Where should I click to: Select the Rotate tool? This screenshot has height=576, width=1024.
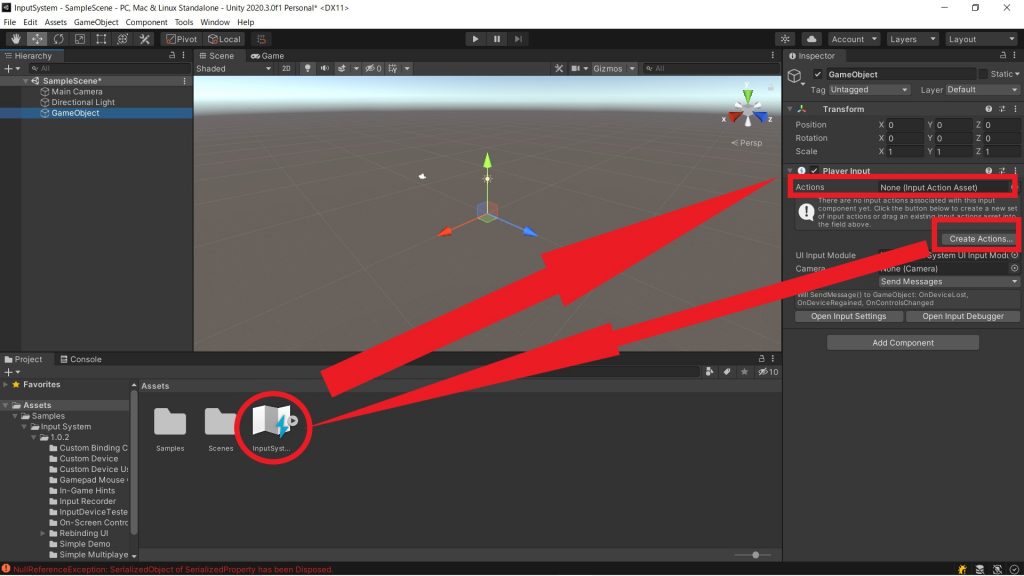[57, 38]
